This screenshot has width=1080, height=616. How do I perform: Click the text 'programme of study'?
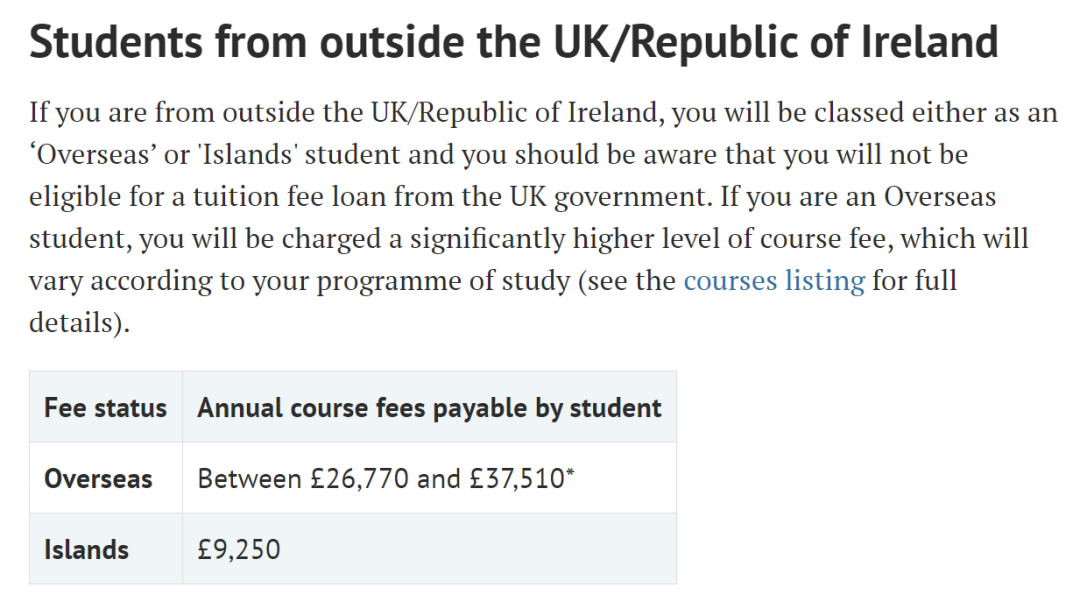(444, 280)
